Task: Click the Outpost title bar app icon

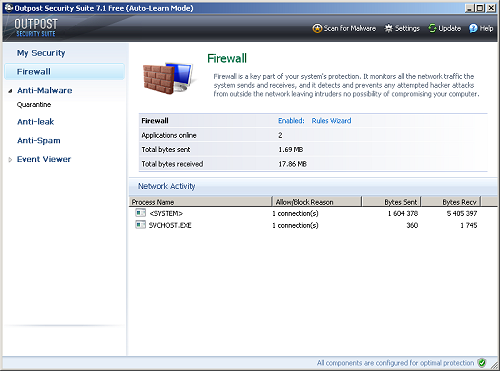Action: coord(9,8)
